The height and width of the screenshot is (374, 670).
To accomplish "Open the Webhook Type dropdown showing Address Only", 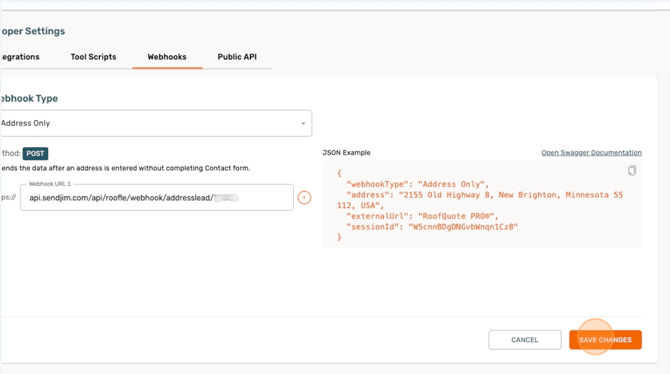I will [x=156, y=123].
